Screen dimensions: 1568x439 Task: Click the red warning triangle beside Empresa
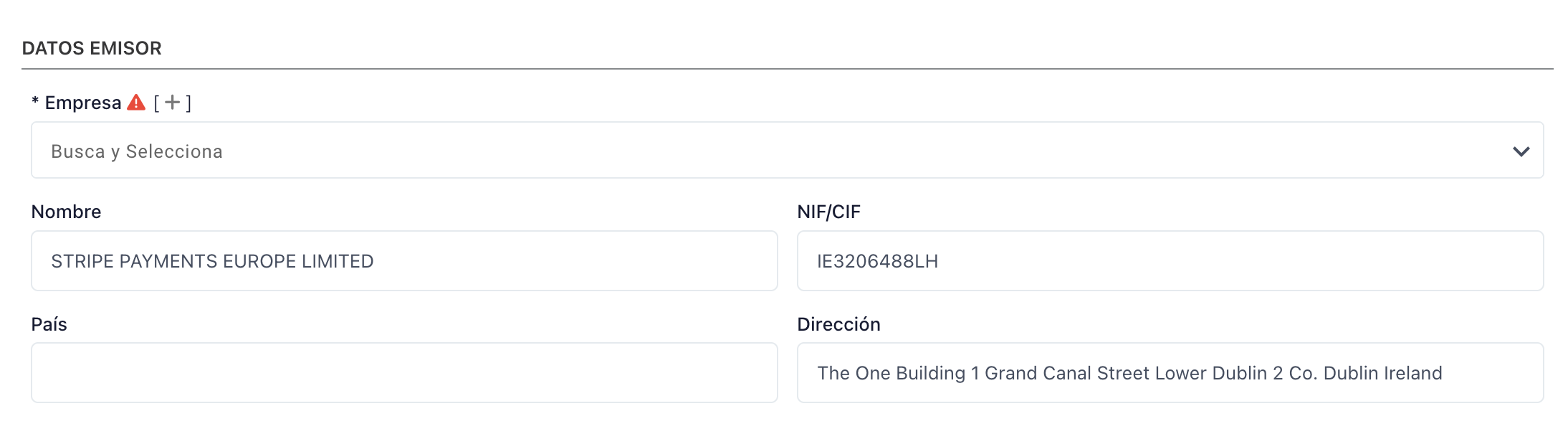point(136,103)
